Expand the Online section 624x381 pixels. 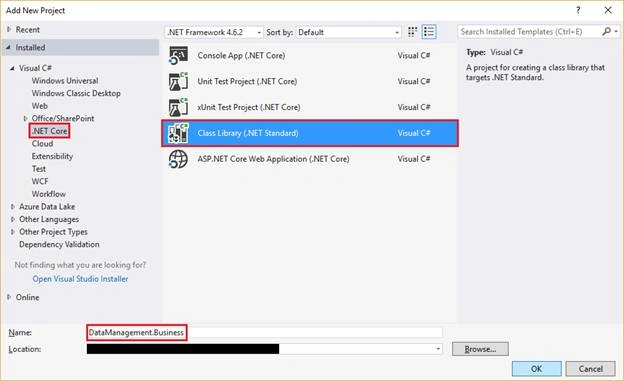tap(9, 297)
